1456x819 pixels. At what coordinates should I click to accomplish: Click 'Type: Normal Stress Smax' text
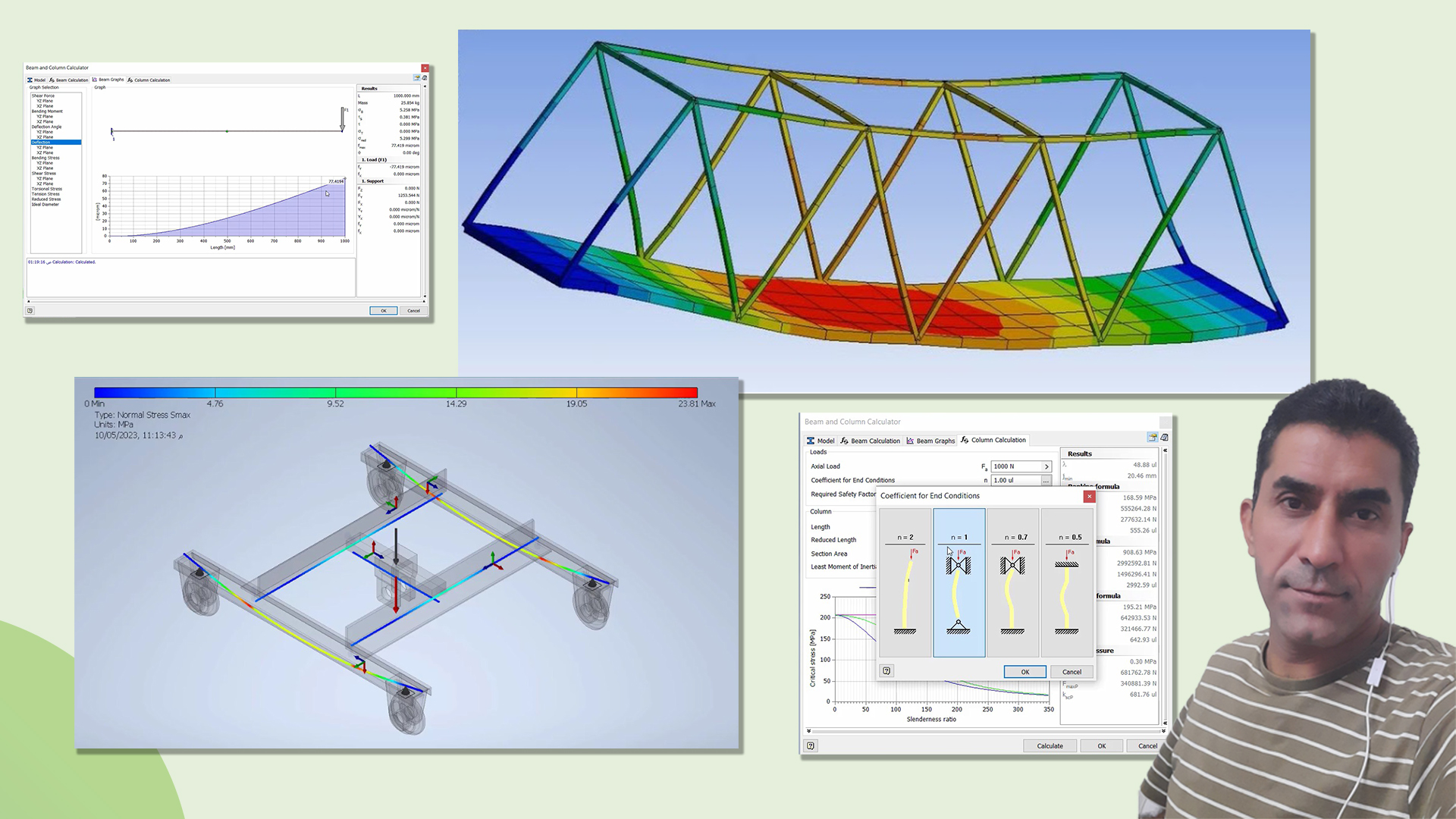click(x=143, y=416)
